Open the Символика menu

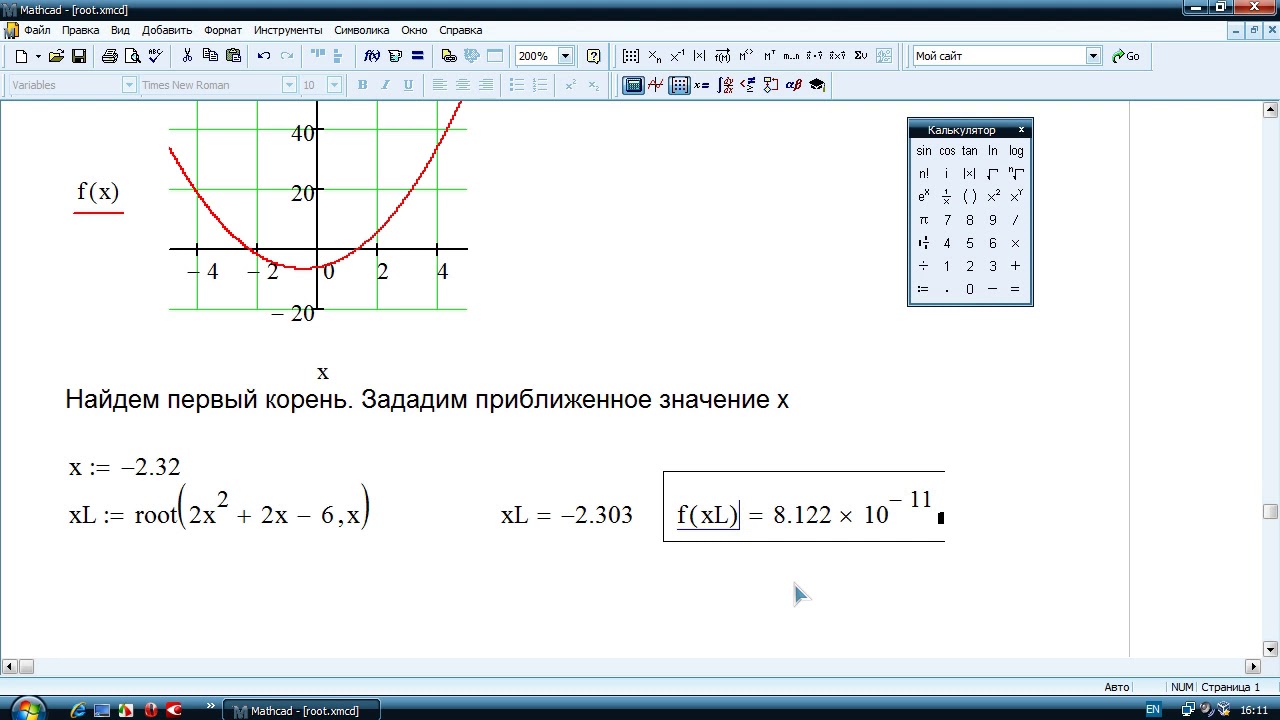(361, 30)
